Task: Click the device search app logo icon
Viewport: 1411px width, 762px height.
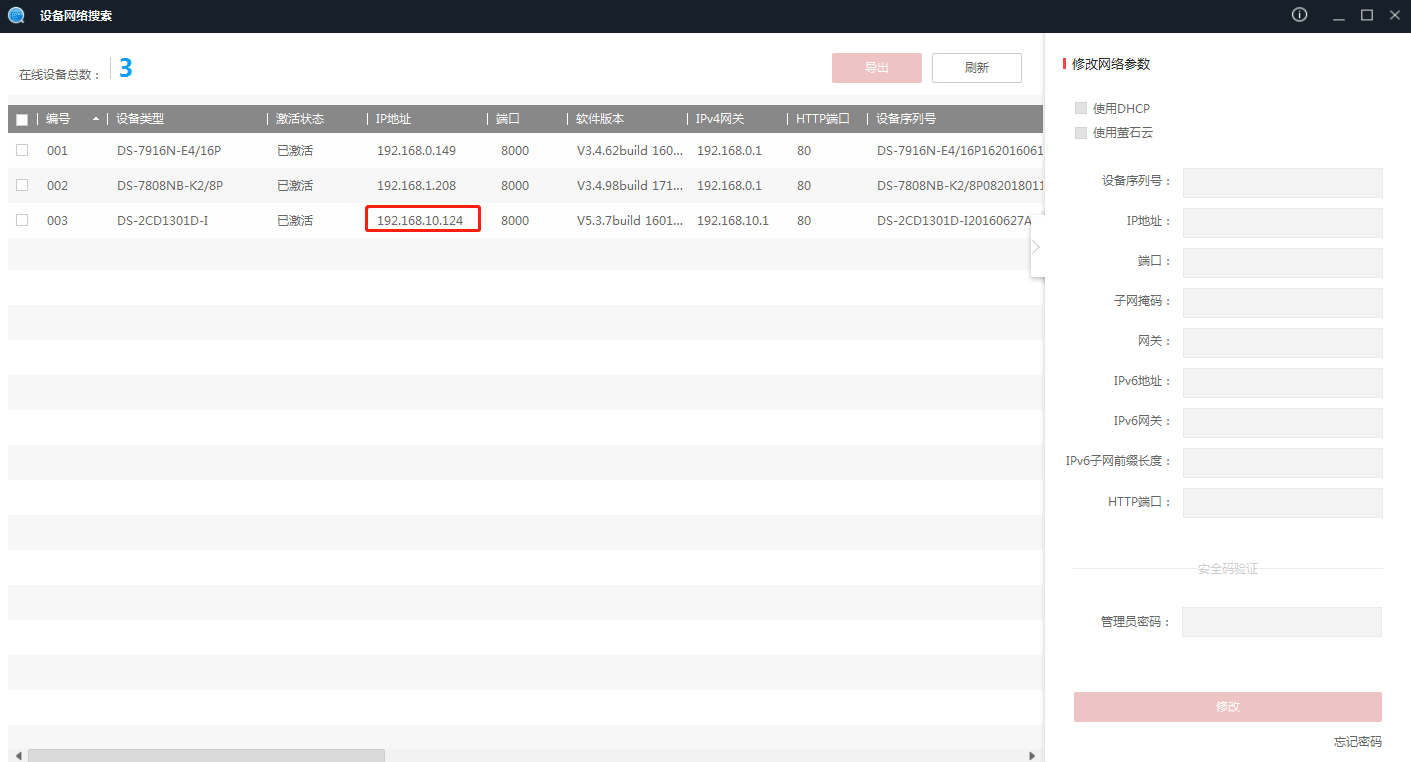Action: tap(16, 16)
